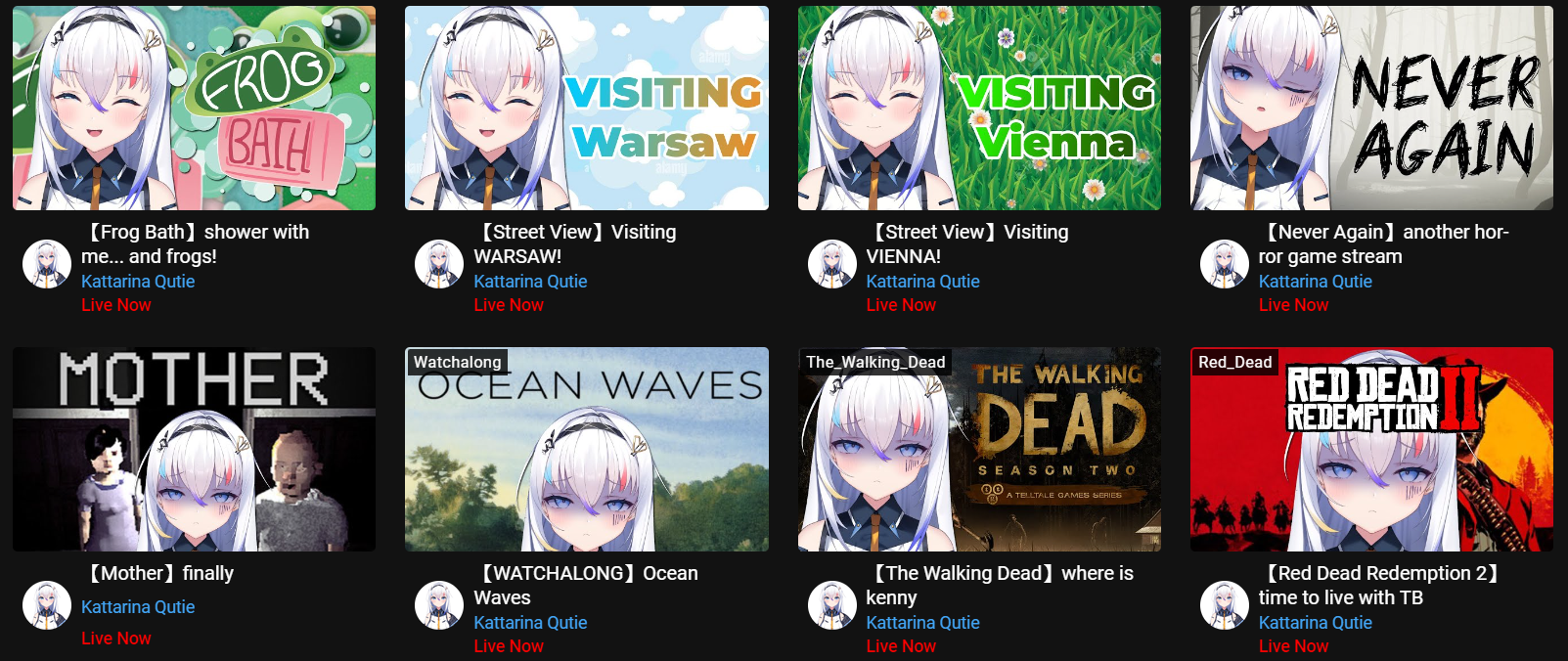
Task: Click channel avatar beside Walking Dead title
Action: pos(832,605)
